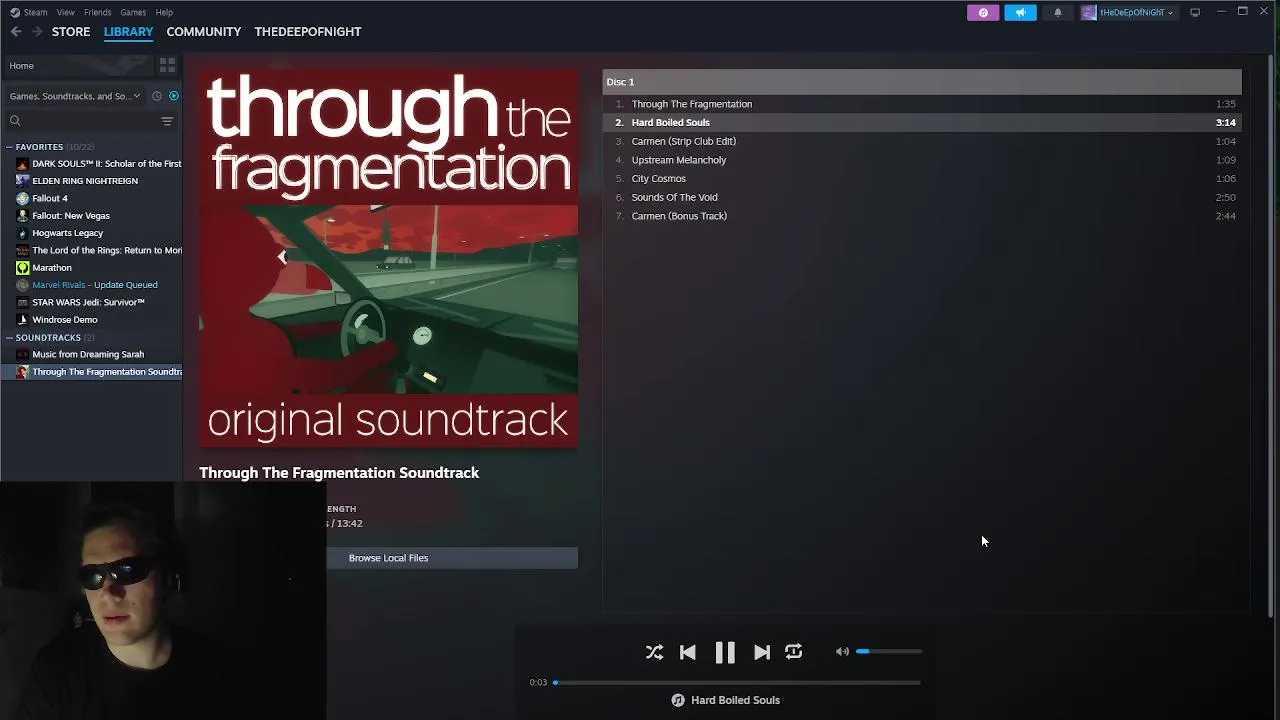The image size is (1280, 720).
Task: Select track Hard Boiled Souls
Action: [x=922, y=122]
